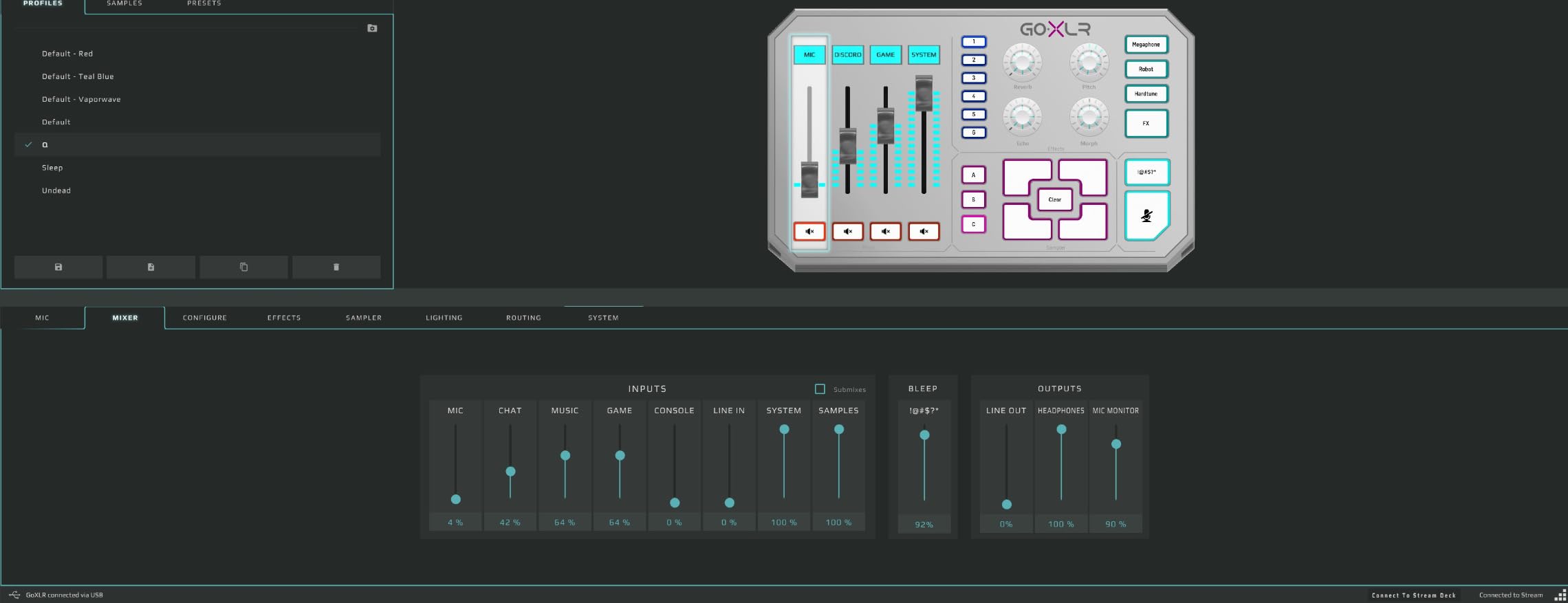This screenshot has height=603, width=1568.
Task: Select effects preset button 4
Action: click(974, 96)
